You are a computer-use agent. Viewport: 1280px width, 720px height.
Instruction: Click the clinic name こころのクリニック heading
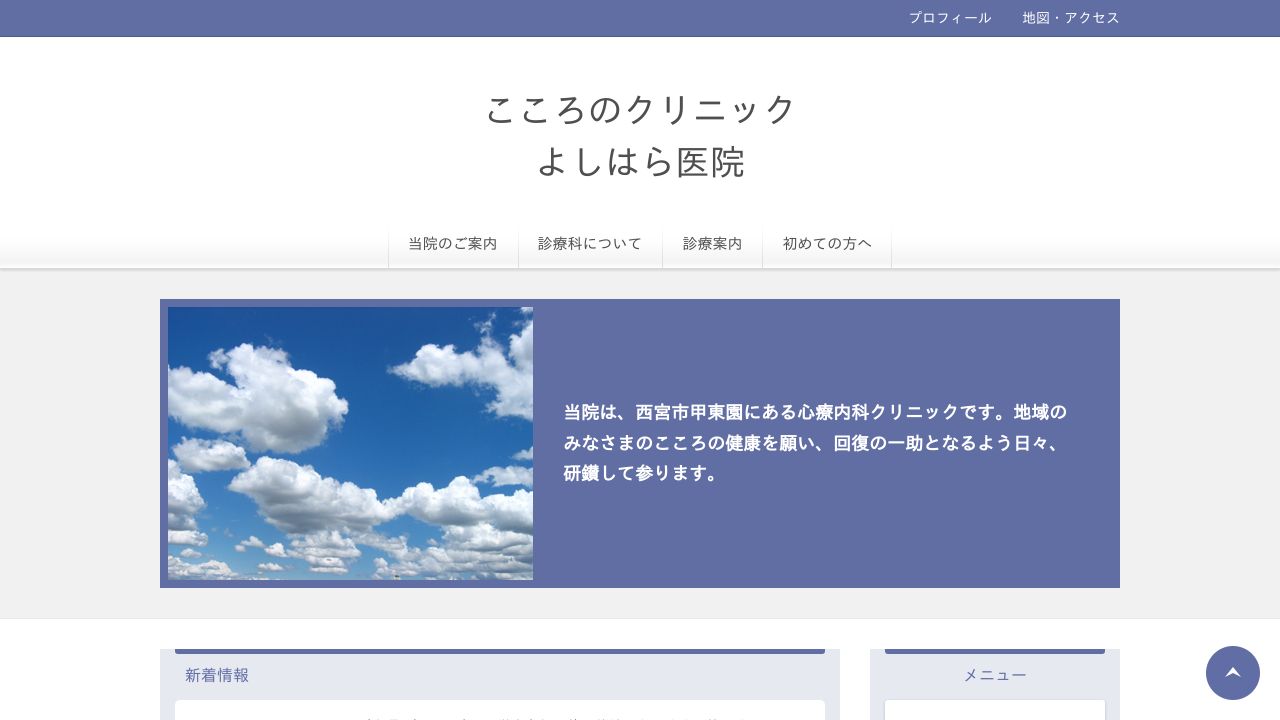click(639, 109)
